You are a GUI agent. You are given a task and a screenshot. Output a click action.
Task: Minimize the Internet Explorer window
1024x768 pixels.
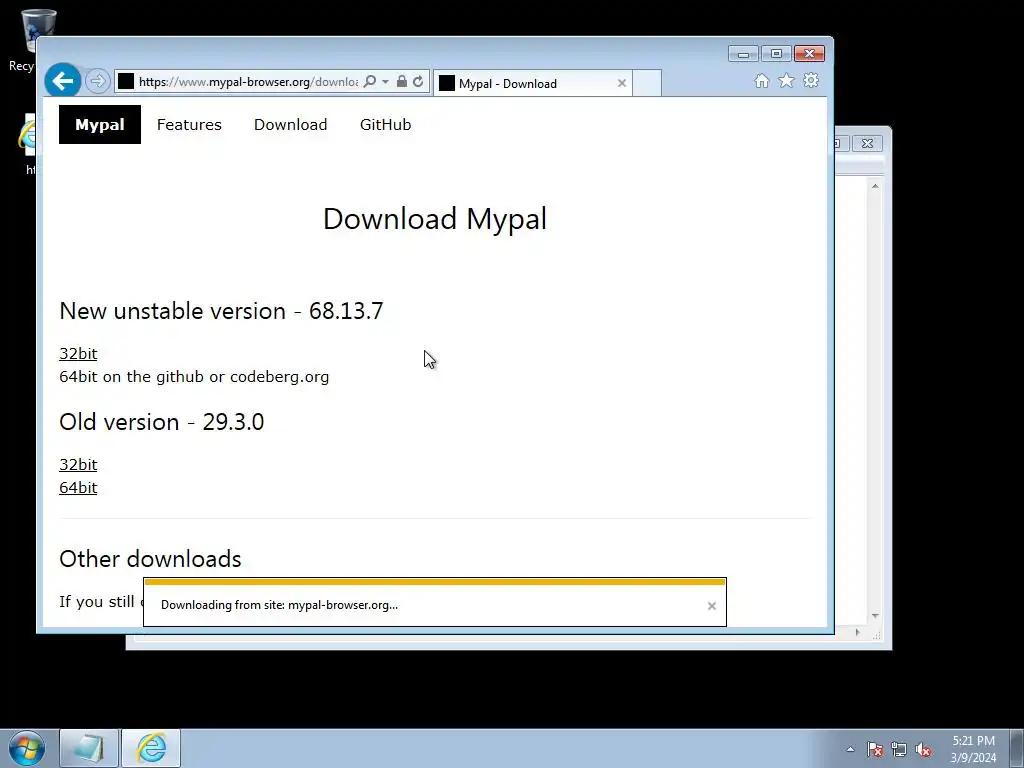[743, 54]
